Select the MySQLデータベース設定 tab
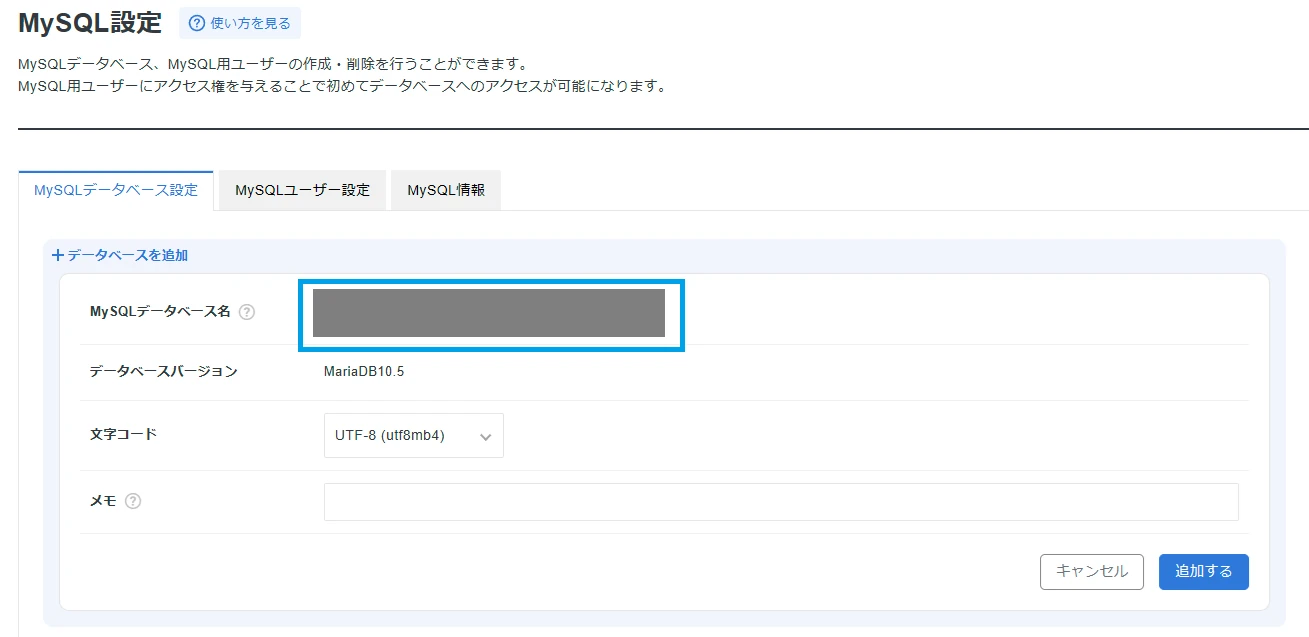The height and width of the screenshot is (637, 1309). (x=116, y=190)
